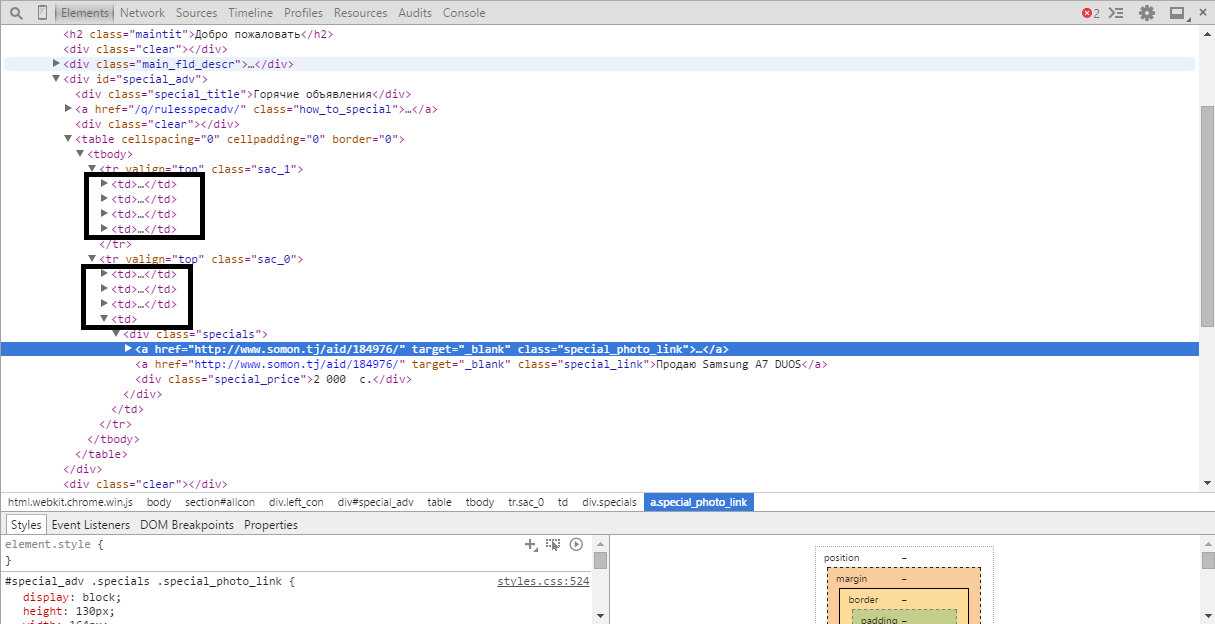Collapse the tr class sac_0 row
The image size is (1215, 624).
click(92, 259)
